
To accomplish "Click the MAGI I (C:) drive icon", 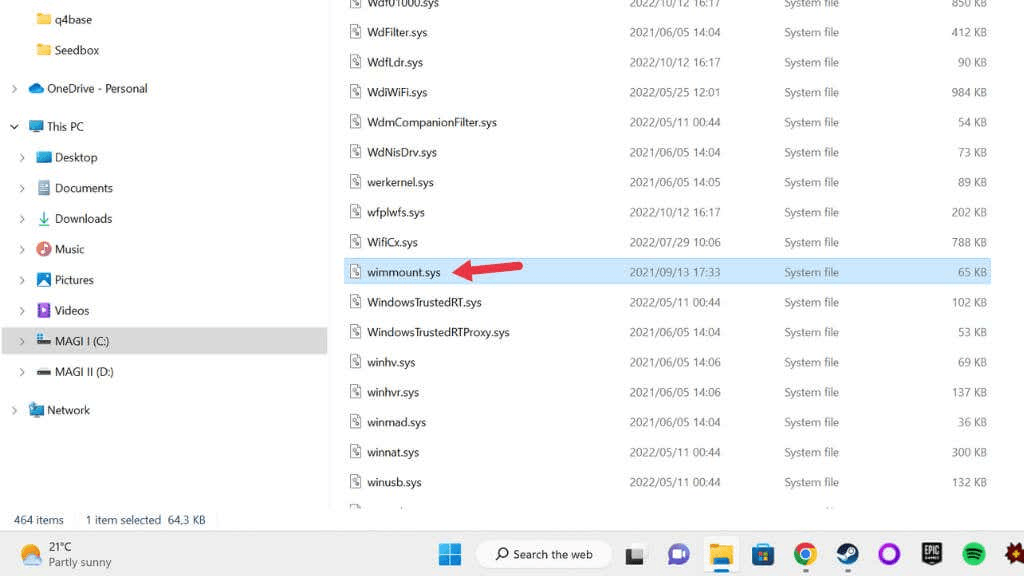I will (x=44, y=340).
